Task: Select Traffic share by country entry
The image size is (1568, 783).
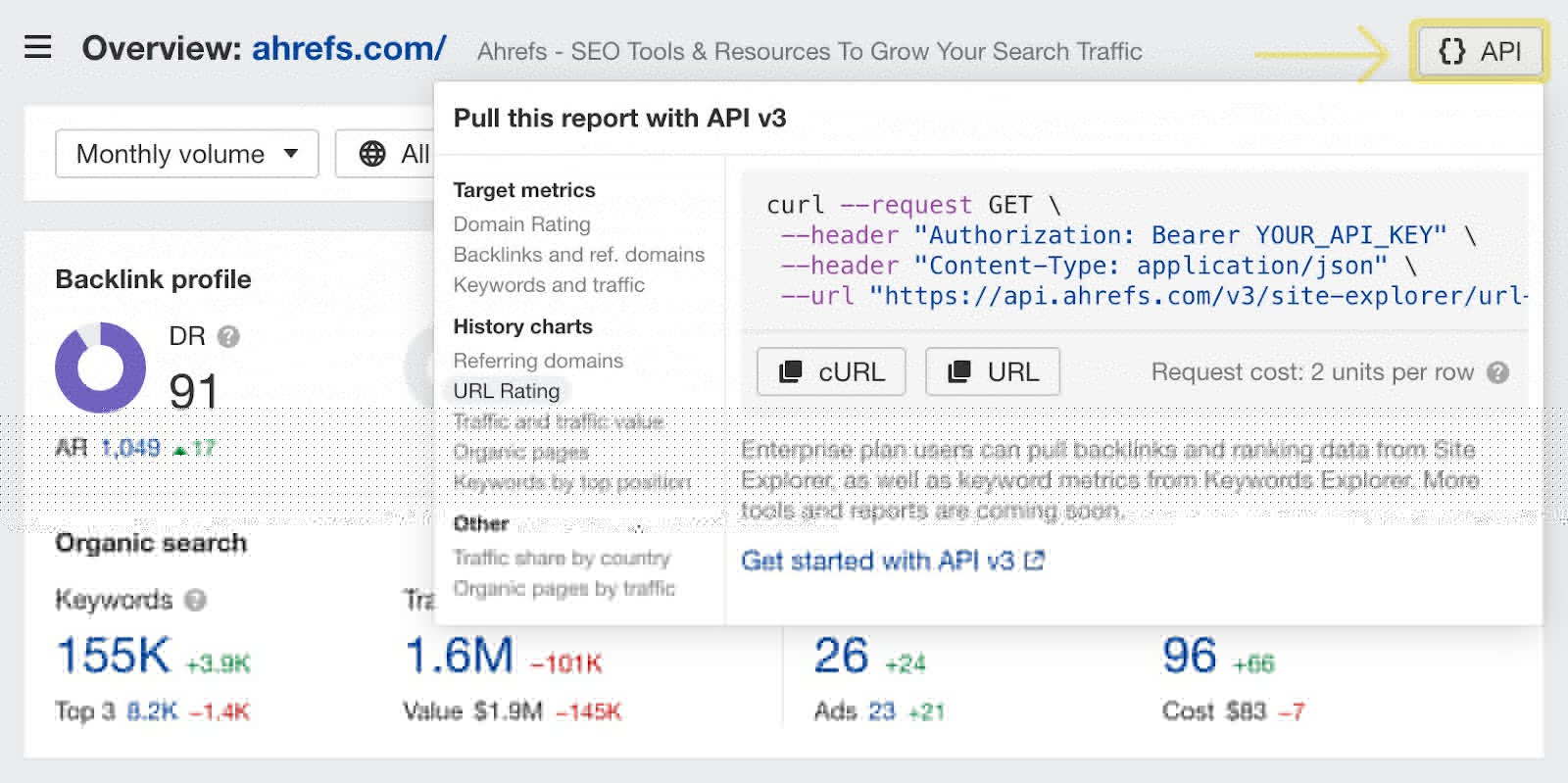Action: pos(562,558)
